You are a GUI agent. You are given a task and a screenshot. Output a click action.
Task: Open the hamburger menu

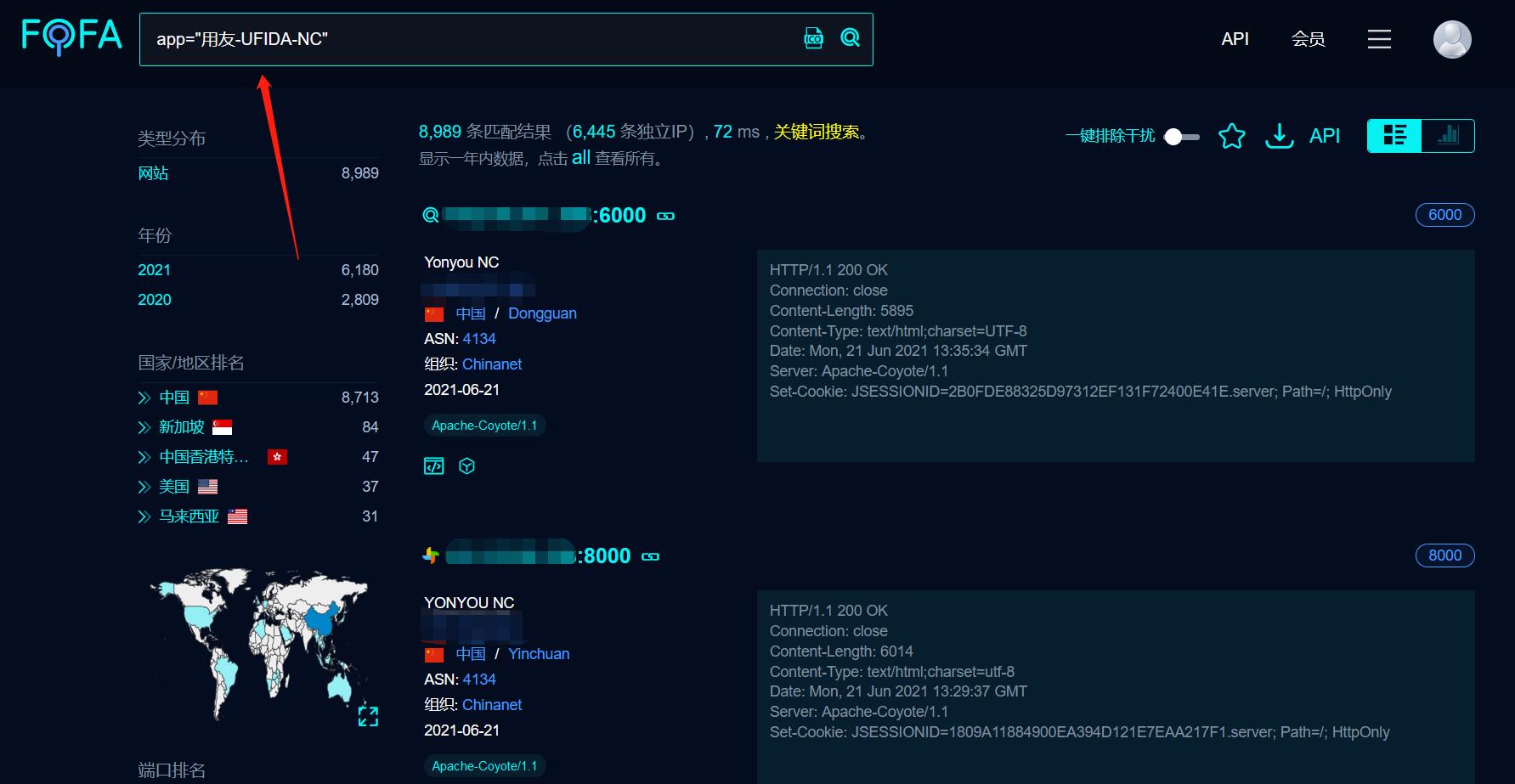[1379, 39]
